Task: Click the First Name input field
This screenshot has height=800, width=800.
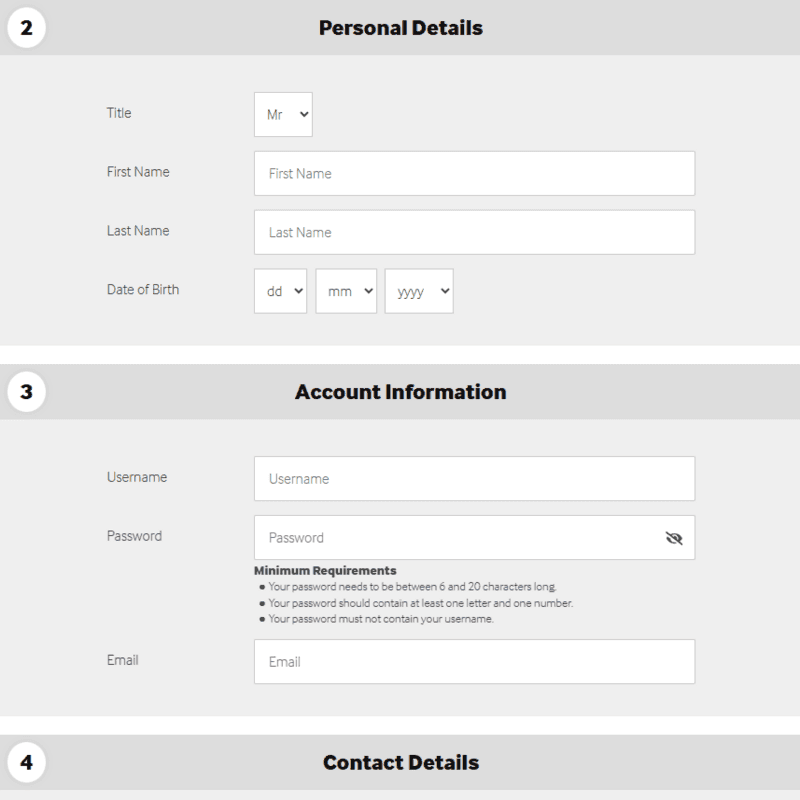Action: click(474, 173)
